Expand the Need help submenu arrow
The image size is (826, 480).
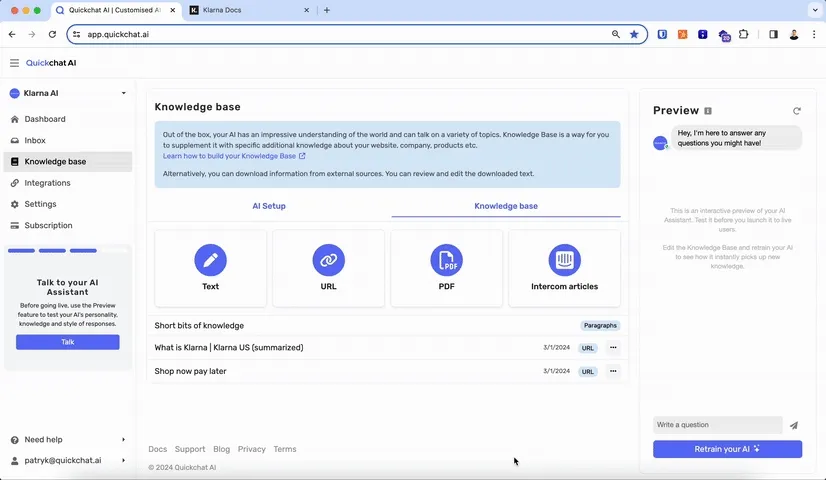point(124,439)
